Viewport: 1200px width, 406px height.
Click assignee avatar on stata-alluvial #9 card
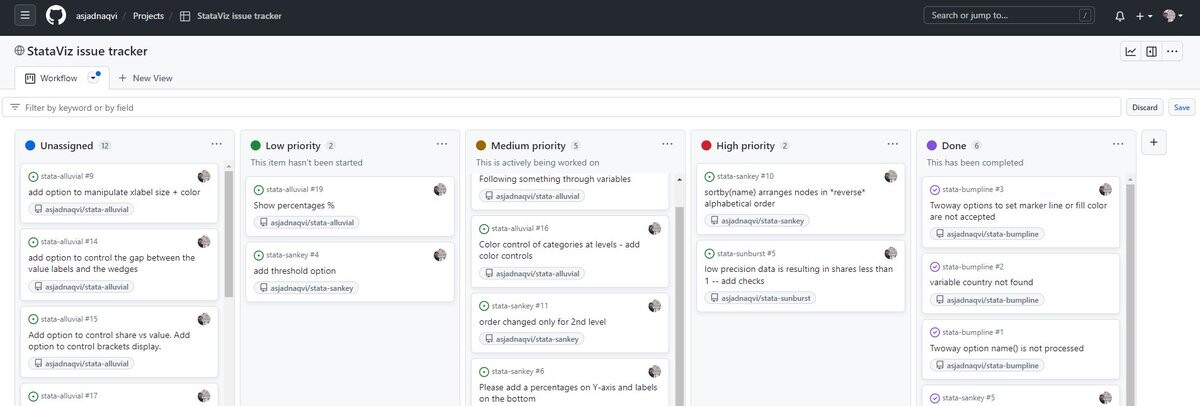coord(204,176)
